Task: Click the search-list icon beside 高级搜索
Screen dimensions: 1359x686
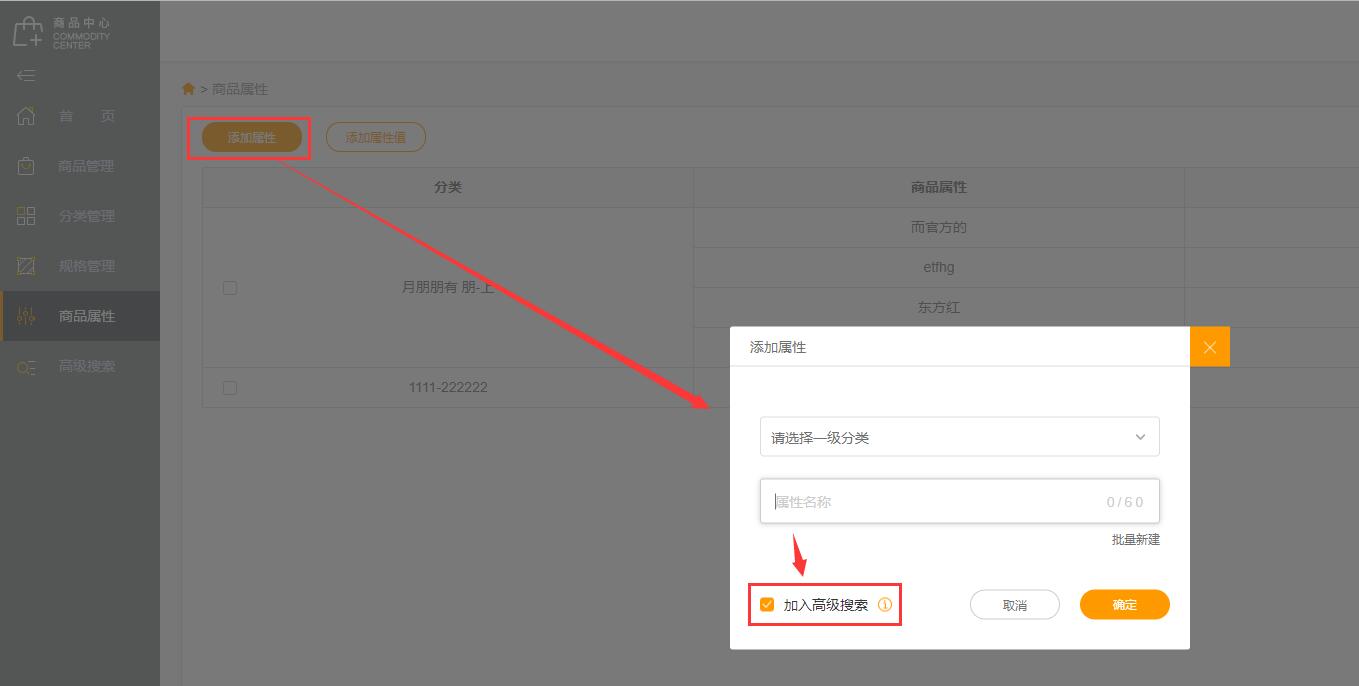Action: 26,367
